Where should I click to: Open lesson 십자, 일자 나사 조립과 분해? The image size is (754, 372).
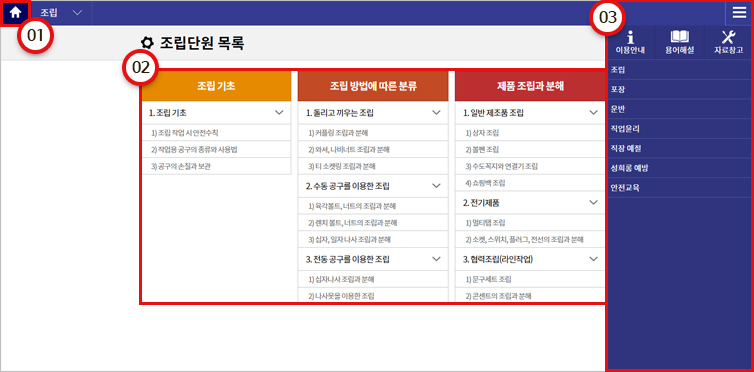pyautogui.click(x=373, y=239)
